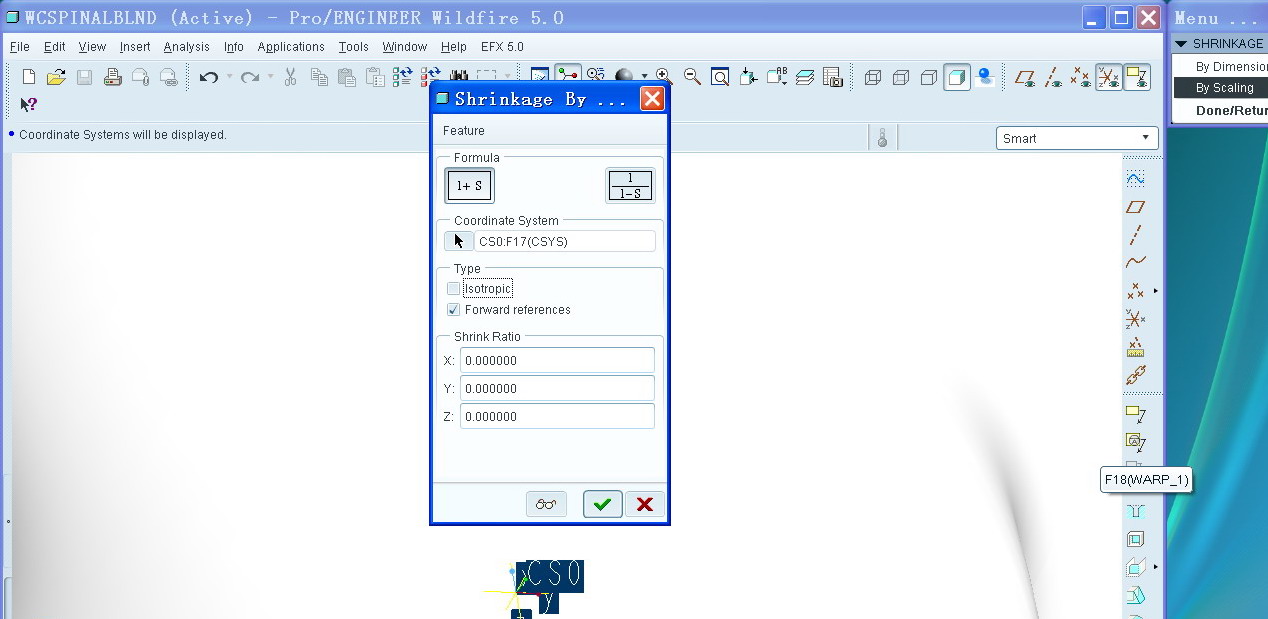1268x619 pixels.
Task: Expand the redo history dropdown arrow
Action: point(271,77)
